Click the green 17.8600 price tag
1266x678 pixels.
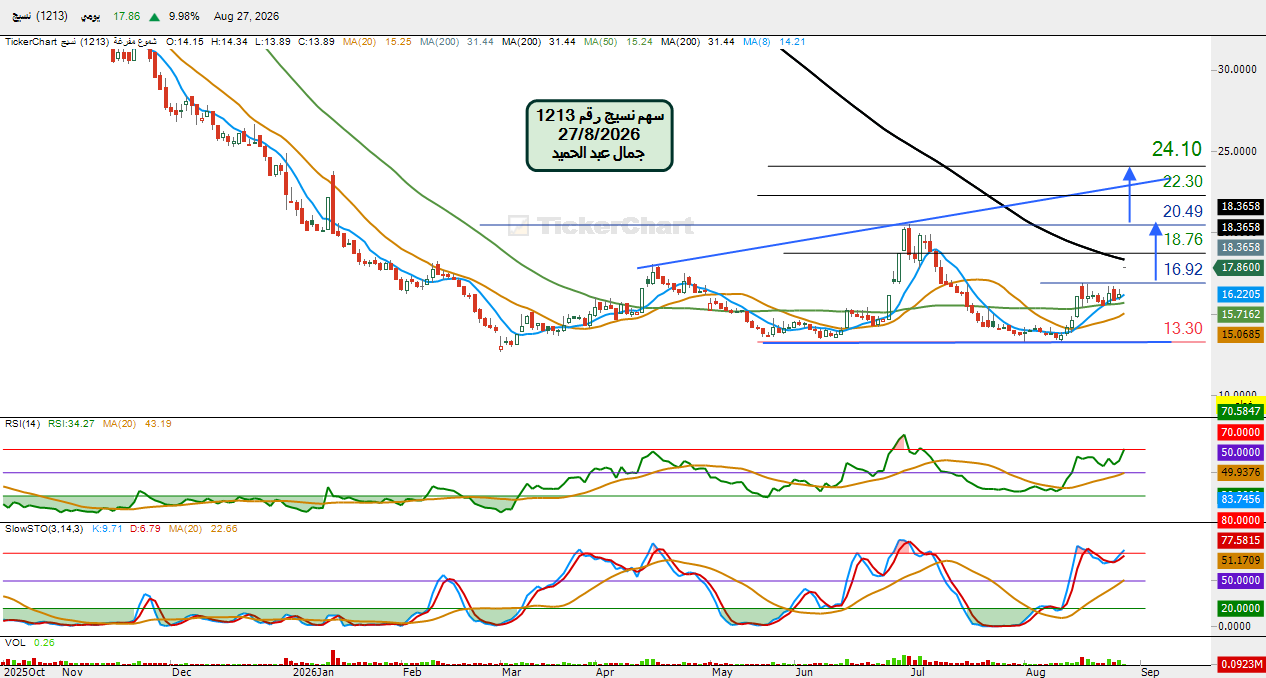coord(1241,268)
